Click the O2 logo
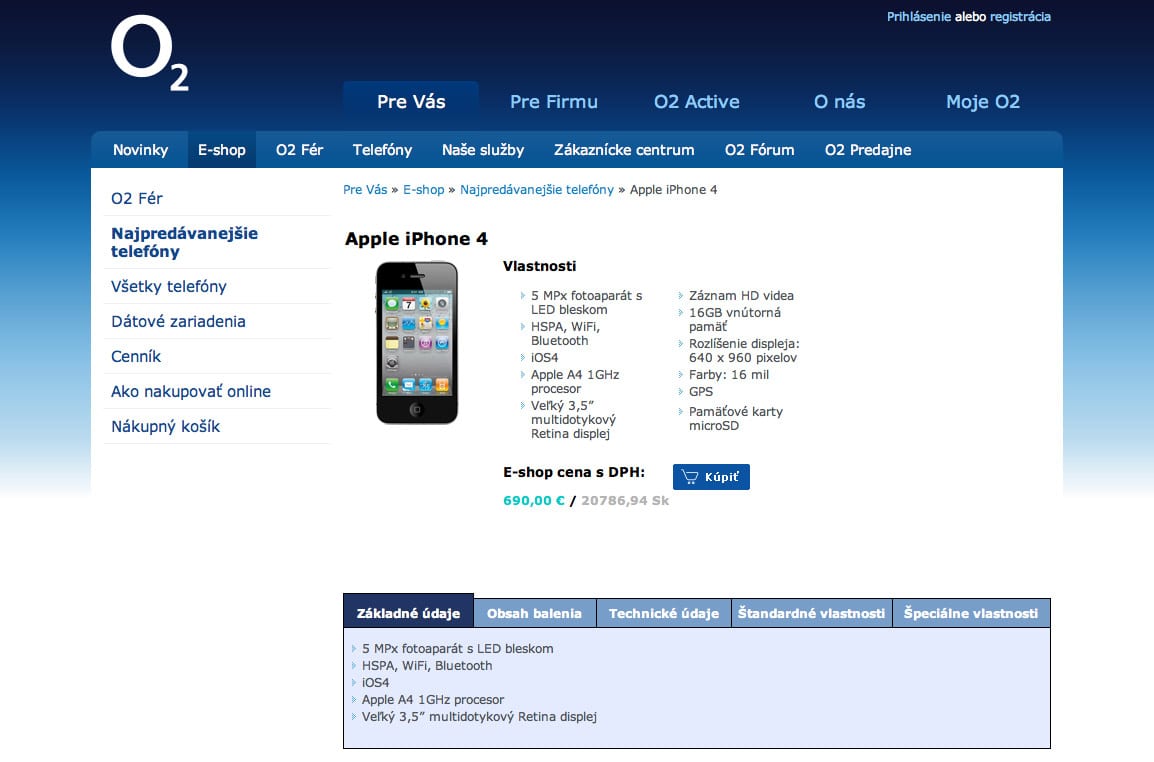Screen dimensions: 1154x762 [149, 53]
